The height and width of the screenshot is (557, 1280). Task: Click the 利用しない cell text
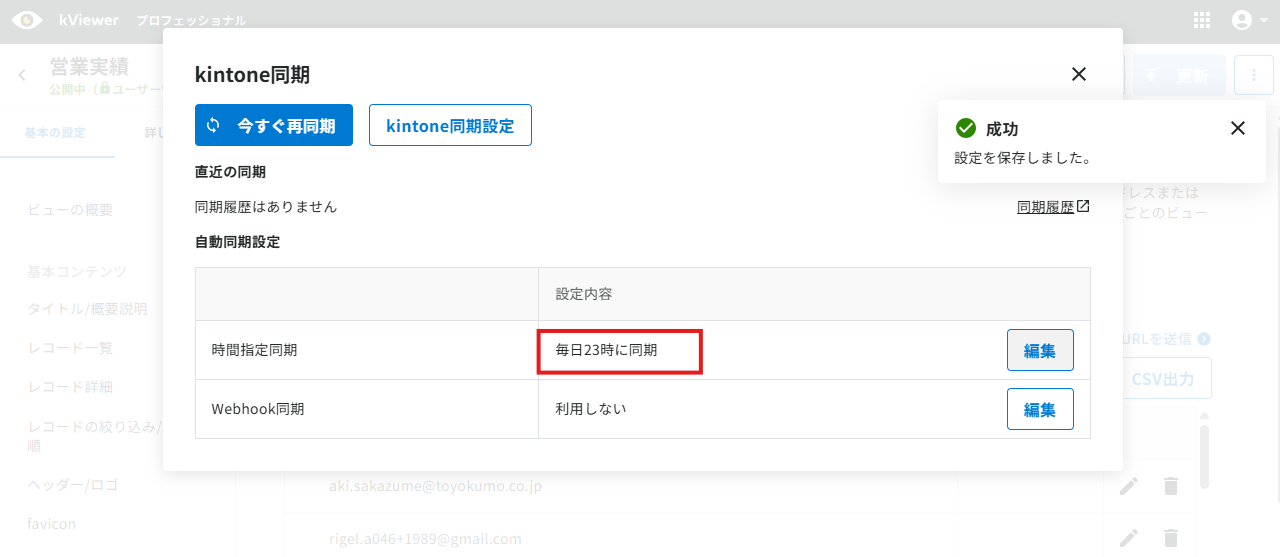click(x=591, y=409)
